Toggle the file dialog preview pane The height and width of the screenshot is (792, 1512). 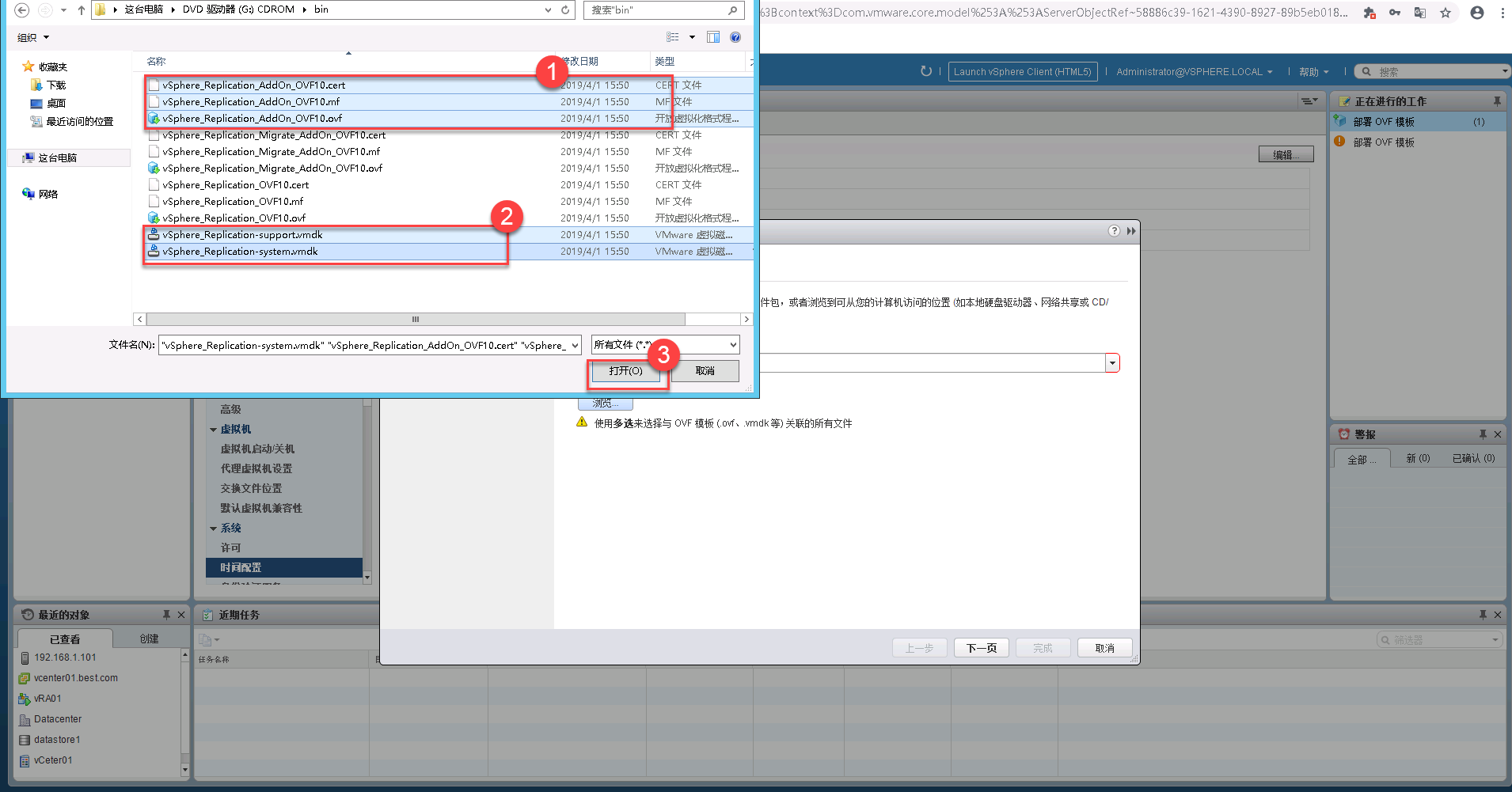coord(713,37)
